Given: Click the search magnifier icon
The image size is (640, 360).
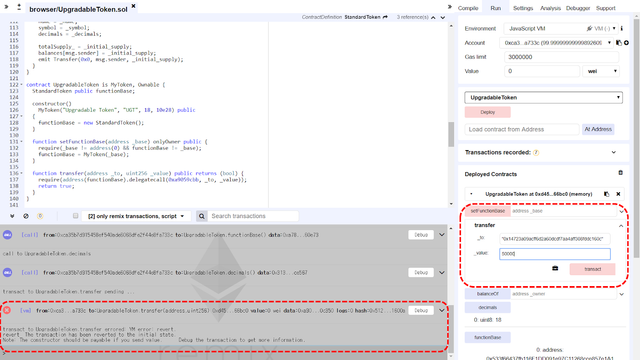Looking at the screenshot, I should click(202, 216).
